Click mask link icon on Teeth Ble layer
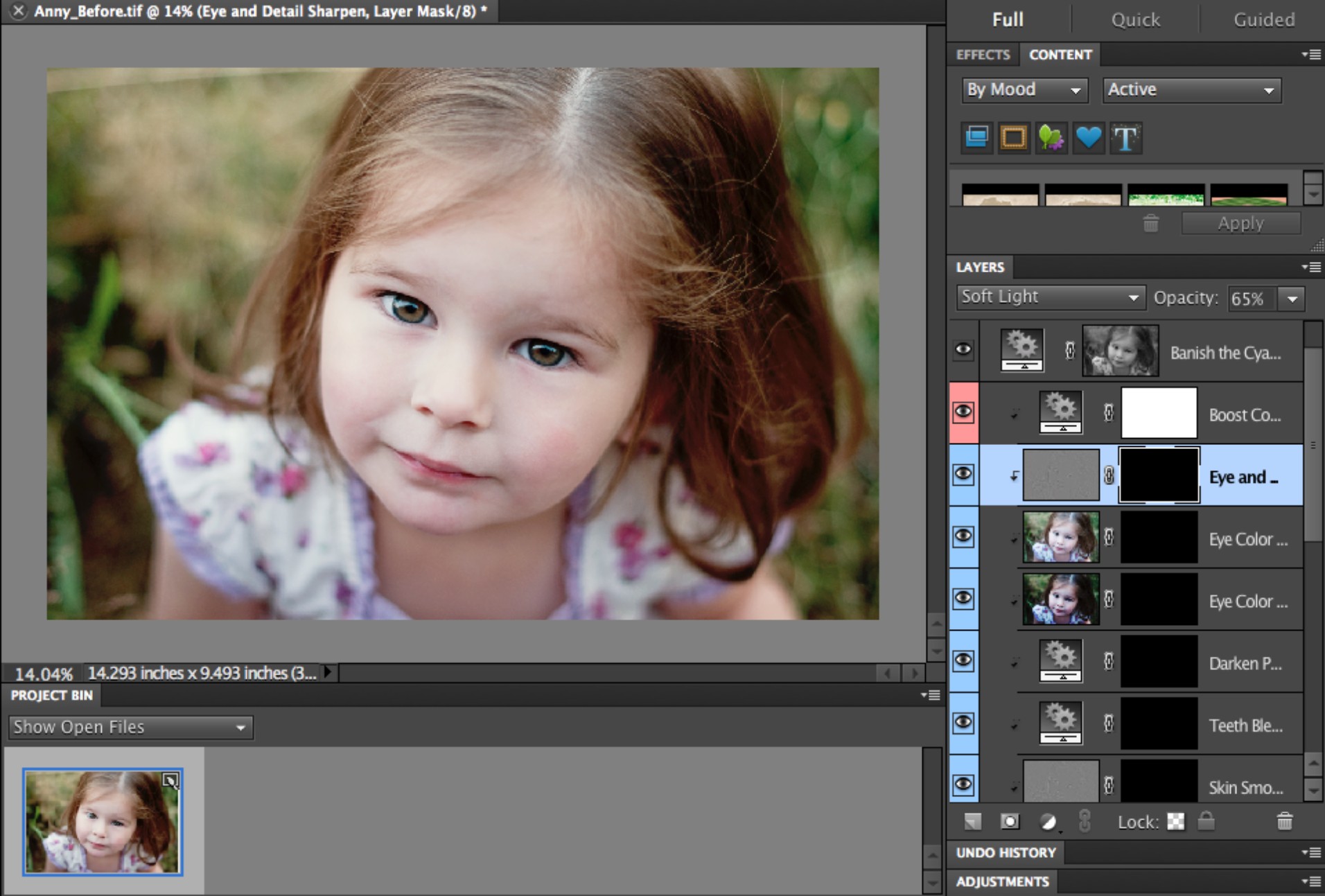The image size is (1325, 896). pyautogui.click(x=1109, y=723)
